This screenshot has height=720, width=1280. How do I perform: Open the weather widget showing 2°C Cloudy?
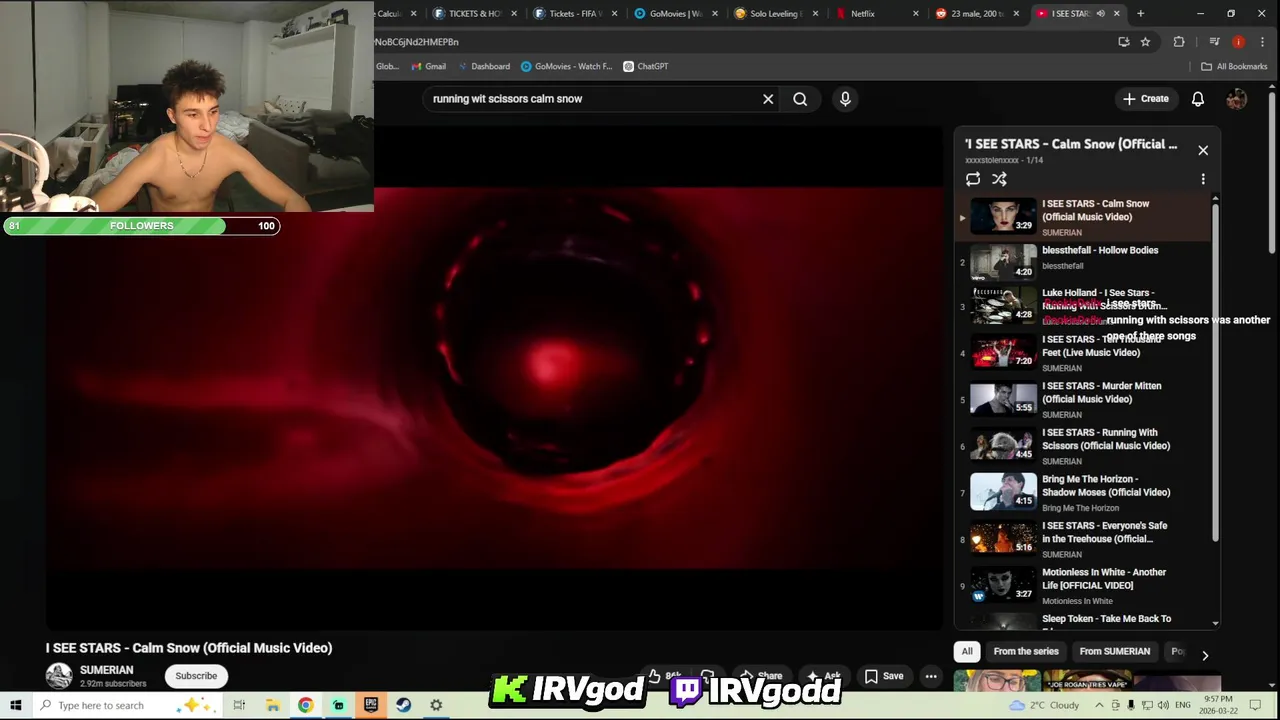pos(1044,705)
